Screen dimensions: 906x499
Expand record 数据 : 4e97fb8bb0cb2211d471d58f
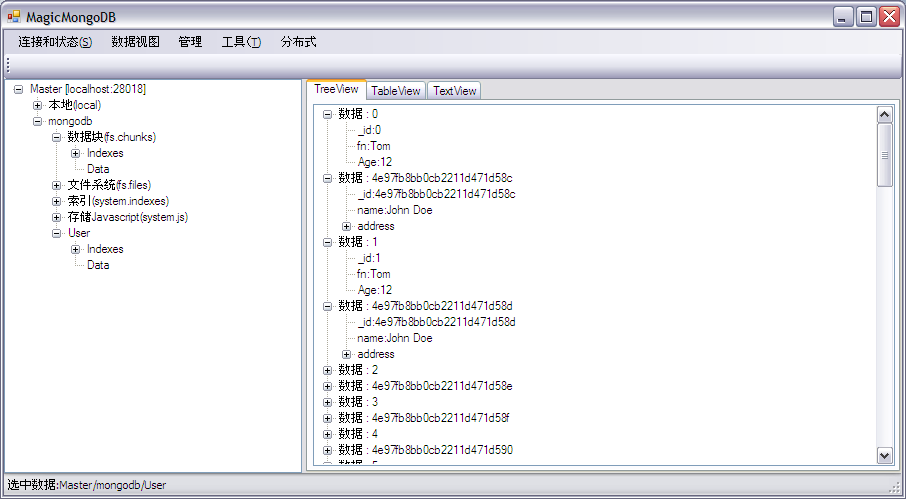(x=328, y=418)
